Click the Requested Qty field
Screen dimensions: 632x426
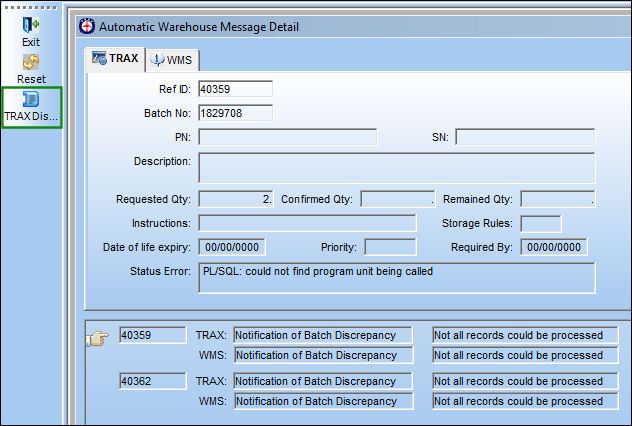click(x=236, y=199)
